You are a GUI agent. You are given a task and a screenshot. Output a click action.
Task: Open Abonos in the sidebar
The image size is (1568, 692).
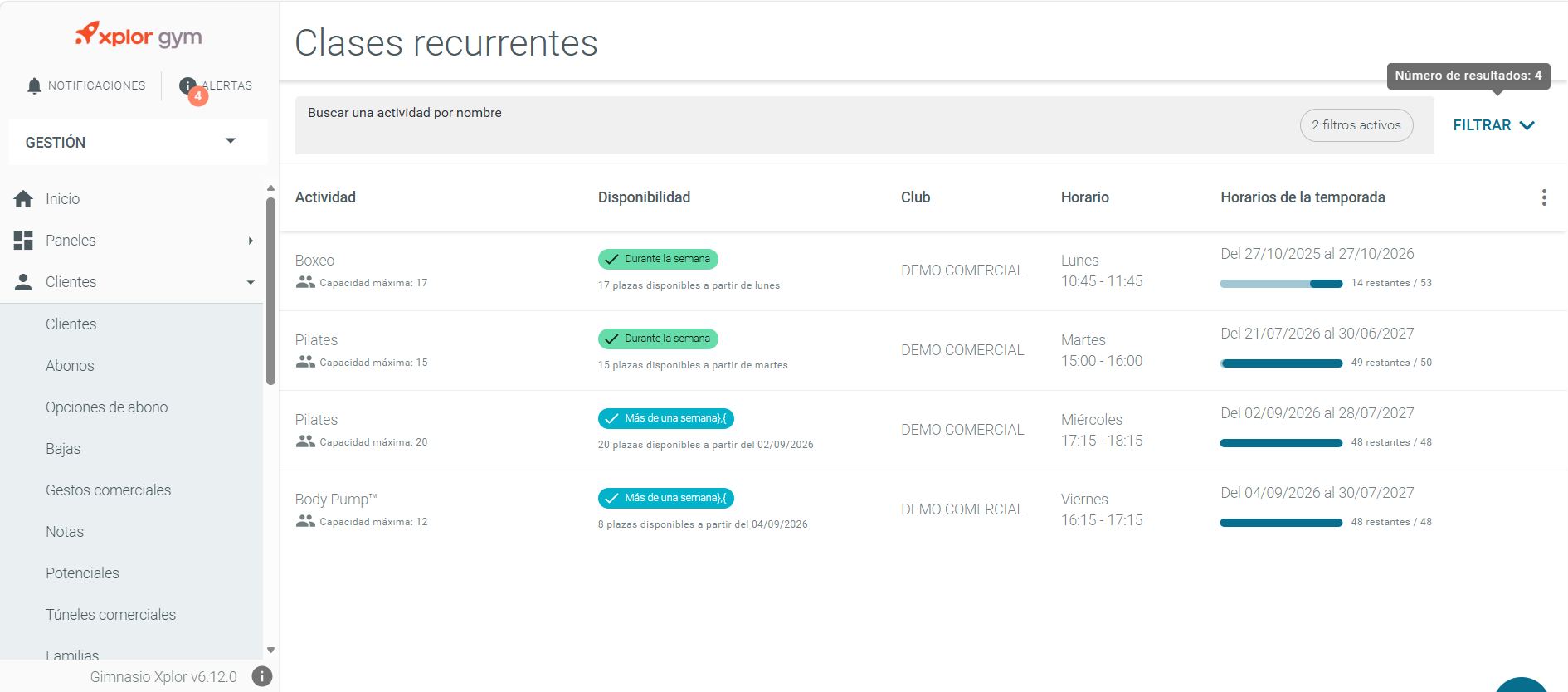point(70,366)
